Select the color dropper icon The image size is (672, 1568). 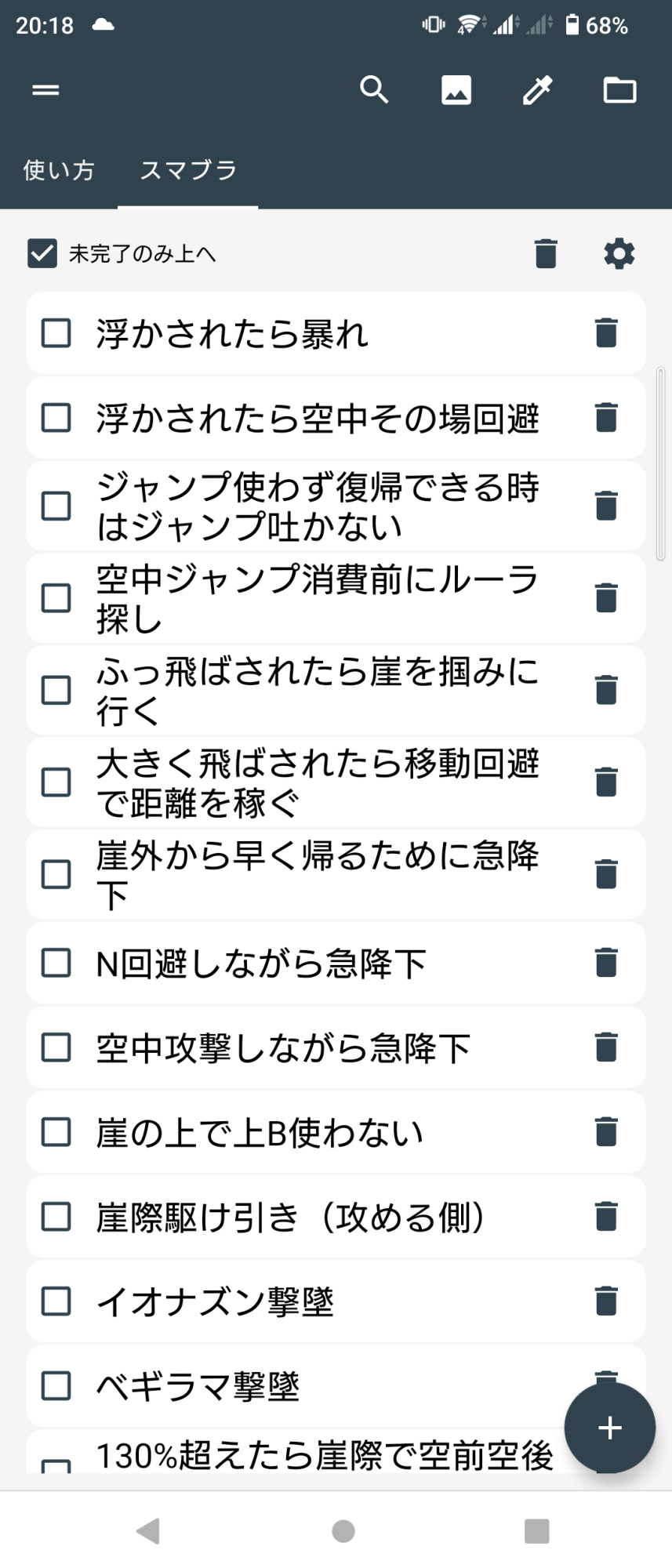538,90
